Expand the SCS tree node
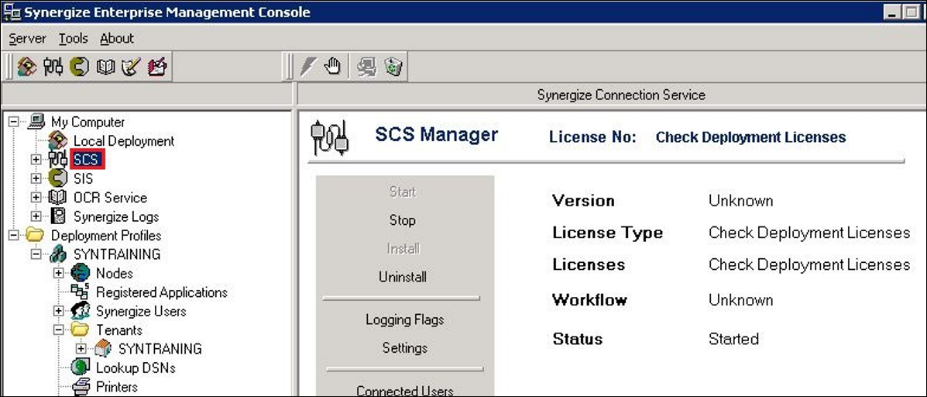 [x=37, y=160]
